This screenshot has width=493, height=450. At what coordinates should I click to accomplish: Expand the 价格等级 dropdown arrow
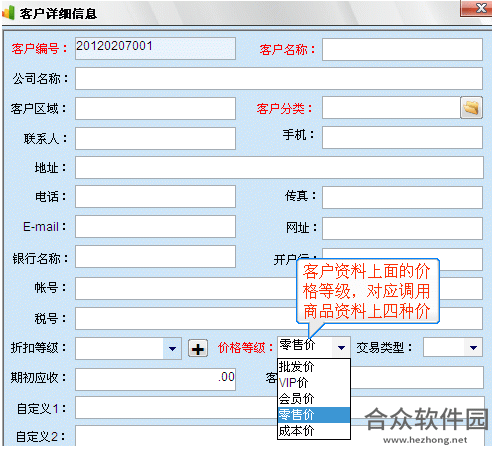point(341,347)
